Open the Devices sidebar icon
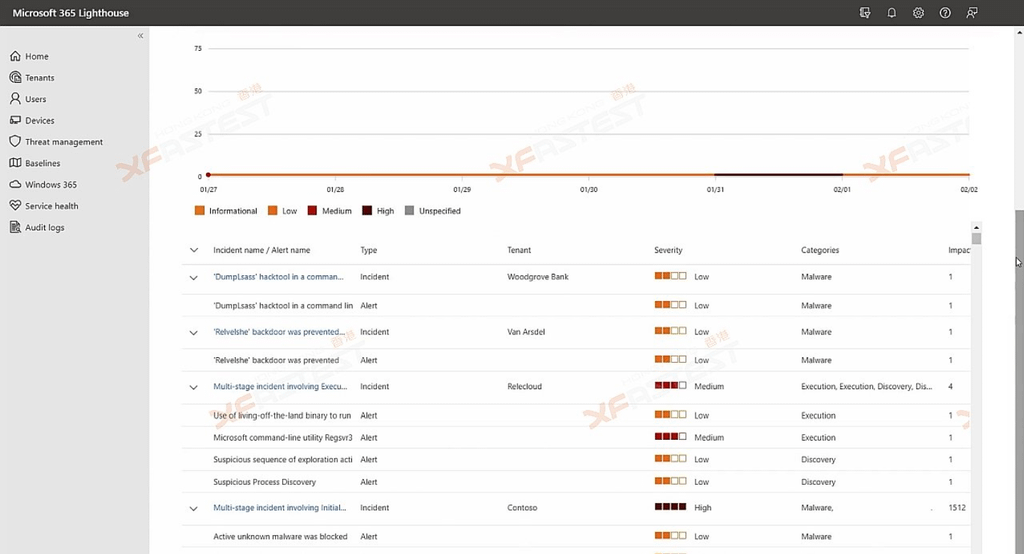1024x554 pixels. click(x=15, y=120)
